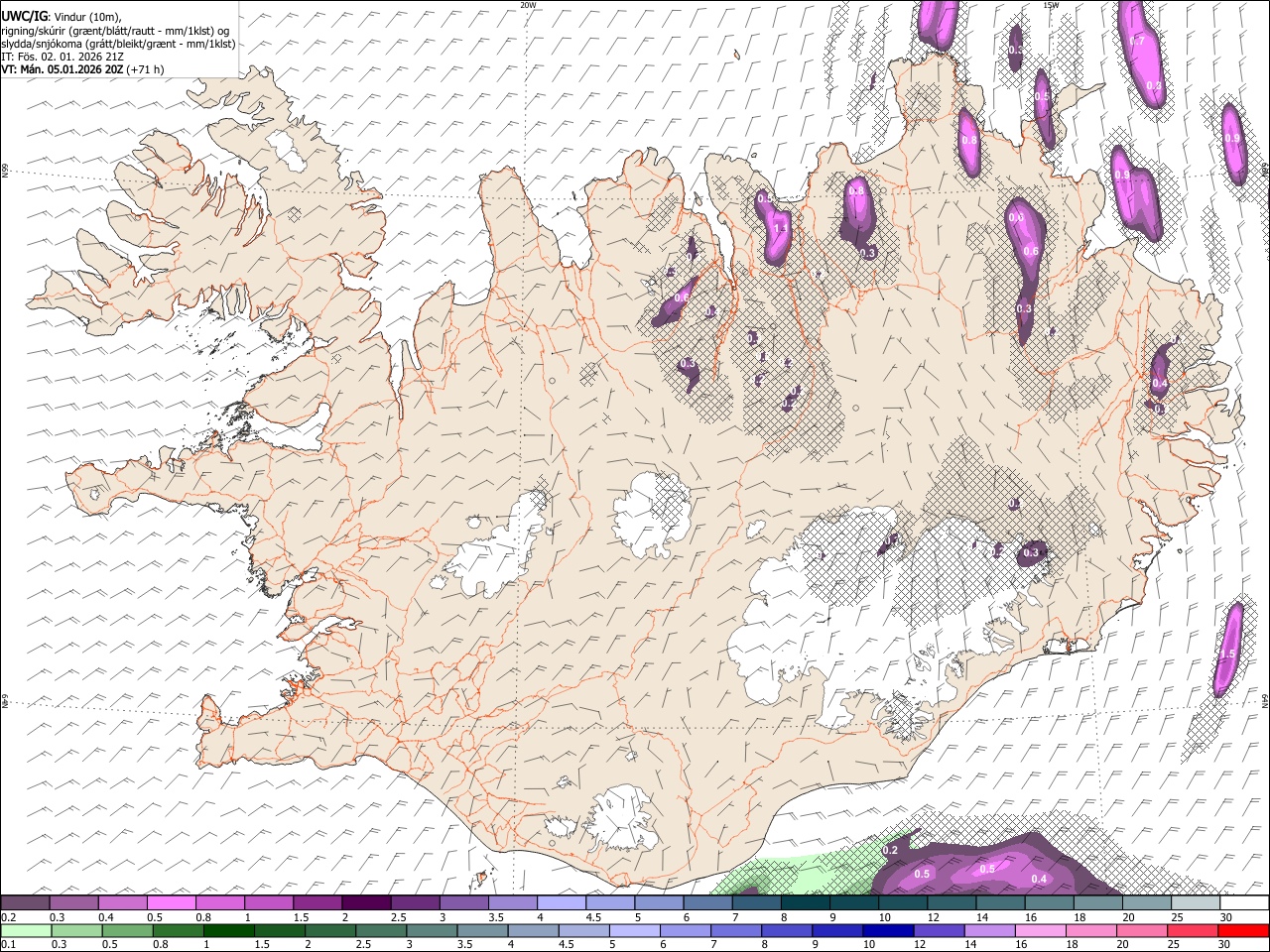This screenshot has width=1270, height=952.
Task: Click the 'slydda/snjókoma (grátt/bleikt/grænt' description line
Action: pos(118,44)
